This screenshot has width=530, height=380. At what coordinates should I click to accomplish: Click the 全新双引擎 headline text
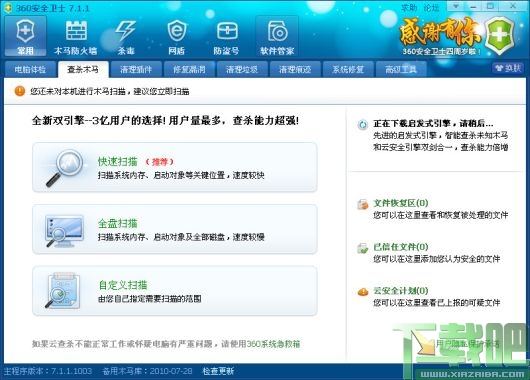pyautogui.click(x=165, y=121)
